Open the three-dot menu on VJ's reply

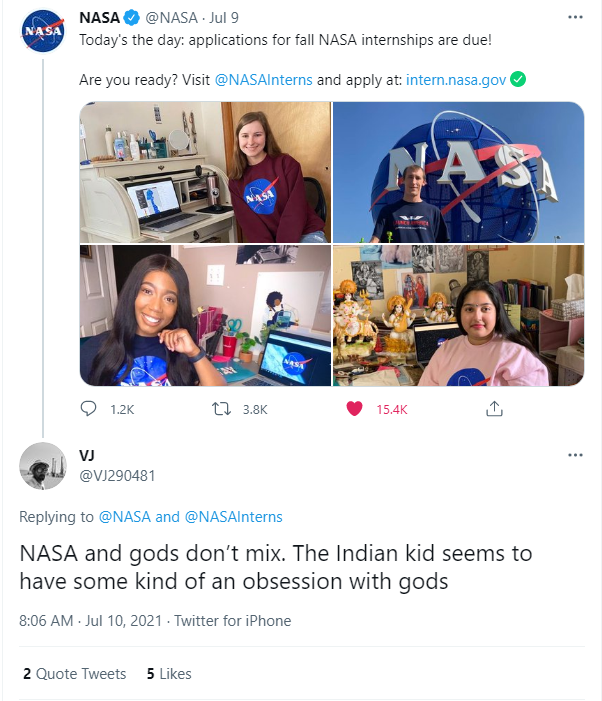575,455
